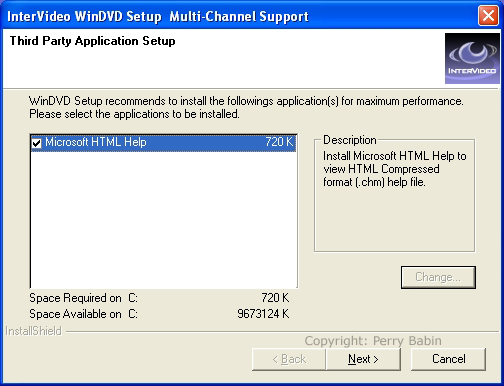Select the Microsoft HTML Help list item
This screenshot has width=504, height=386.
pyautogui.click(x=163, y=143)
